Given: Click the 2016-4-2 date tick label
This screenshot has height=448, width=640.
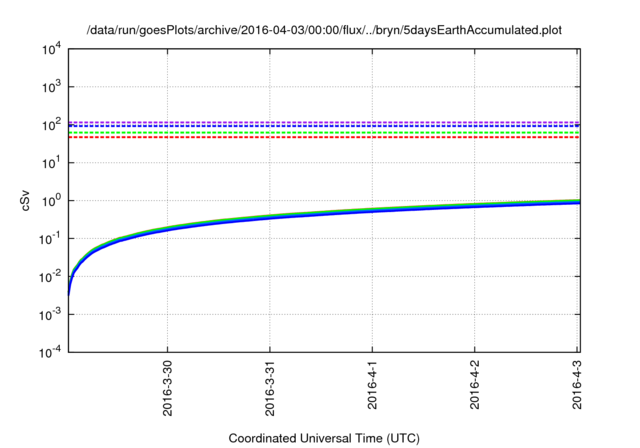Looking at the screenshot, I should coord(475,384).
